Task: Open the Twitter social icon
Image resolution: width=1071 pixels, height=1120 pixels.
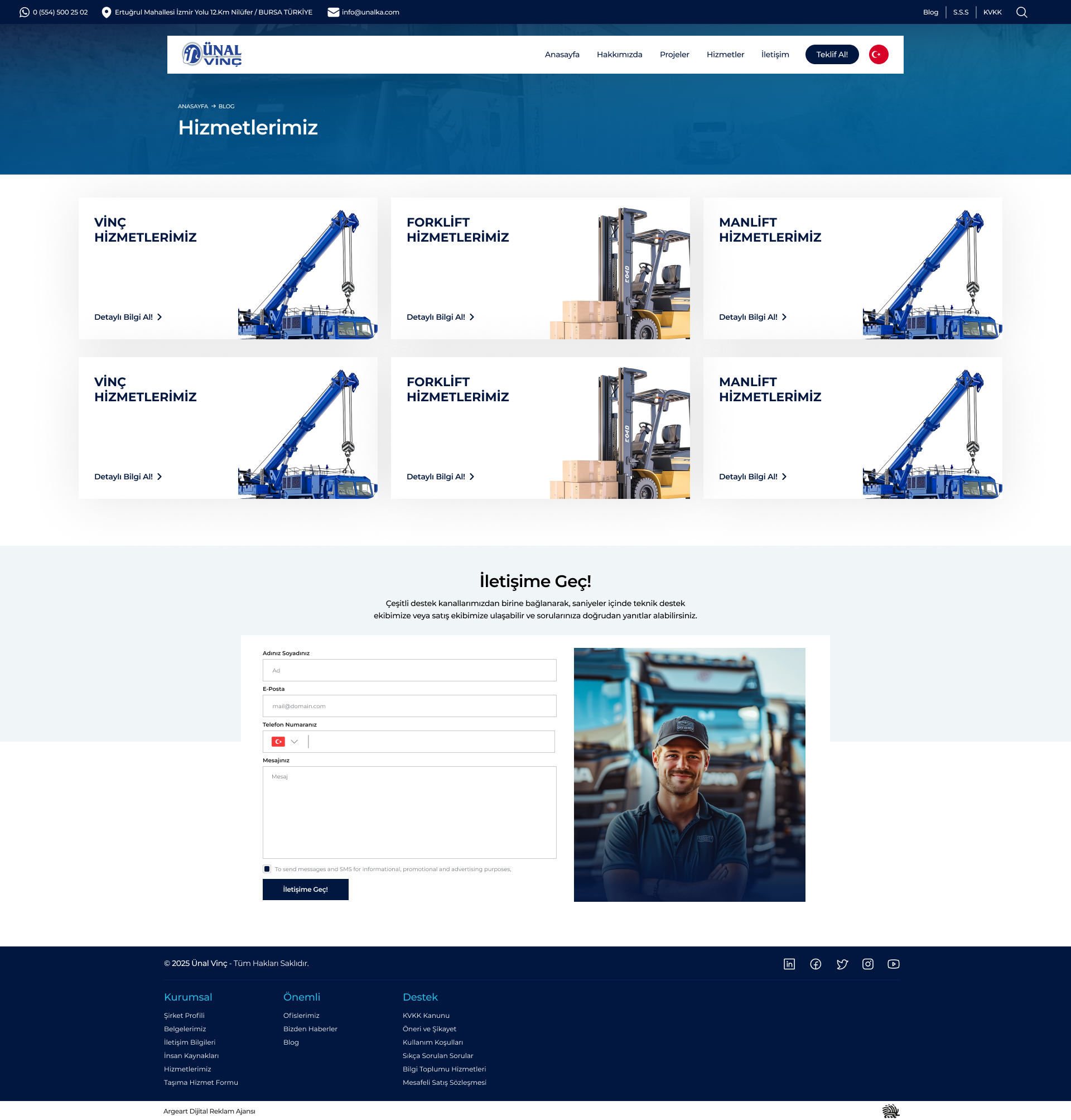Action: (842, 964)
